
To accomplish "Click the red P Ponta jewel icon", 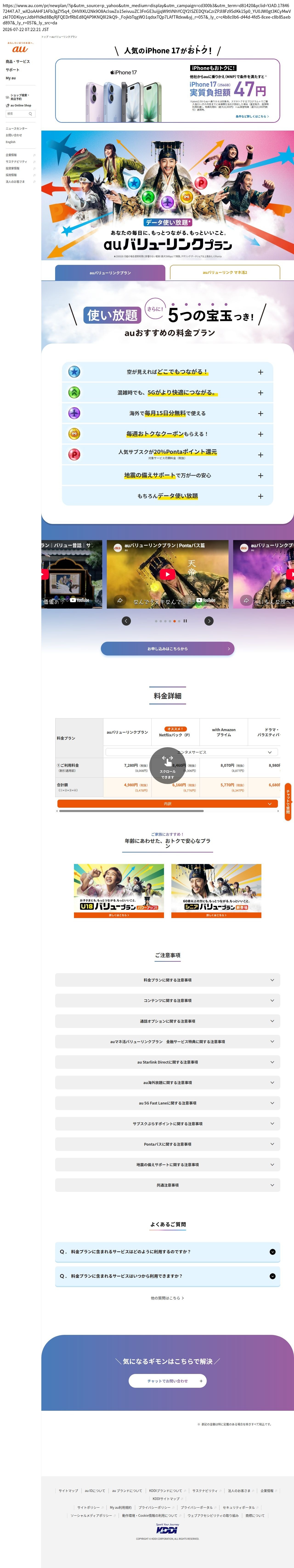I will [x=74, y=455].
